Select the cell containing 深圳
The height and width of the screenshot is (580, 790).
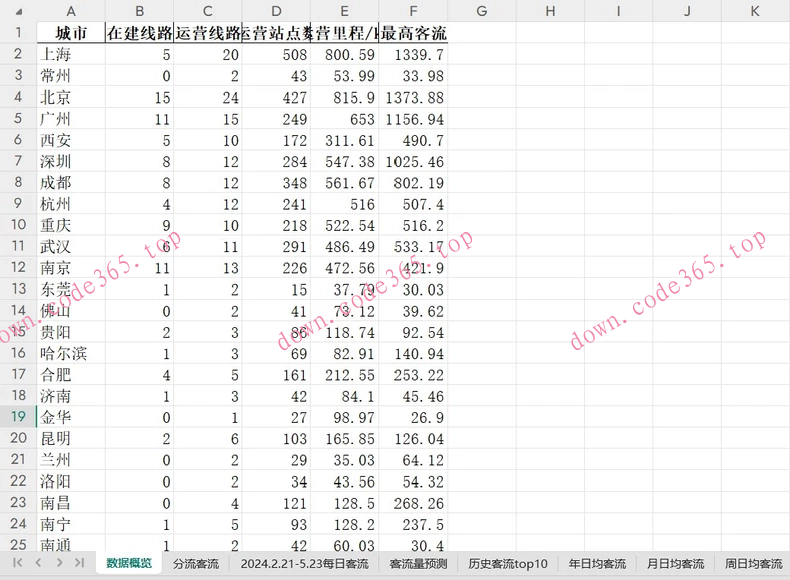71,161
